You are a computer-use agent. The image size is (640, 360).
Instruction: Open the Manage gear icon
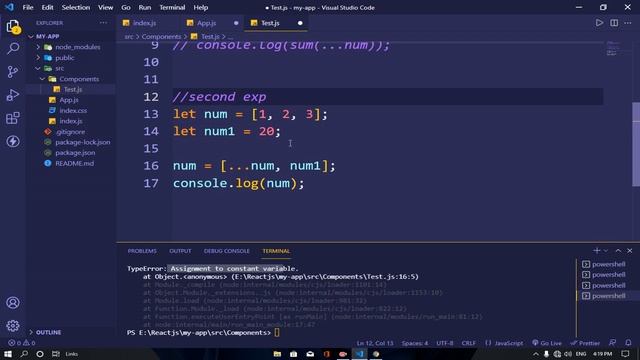13,326
